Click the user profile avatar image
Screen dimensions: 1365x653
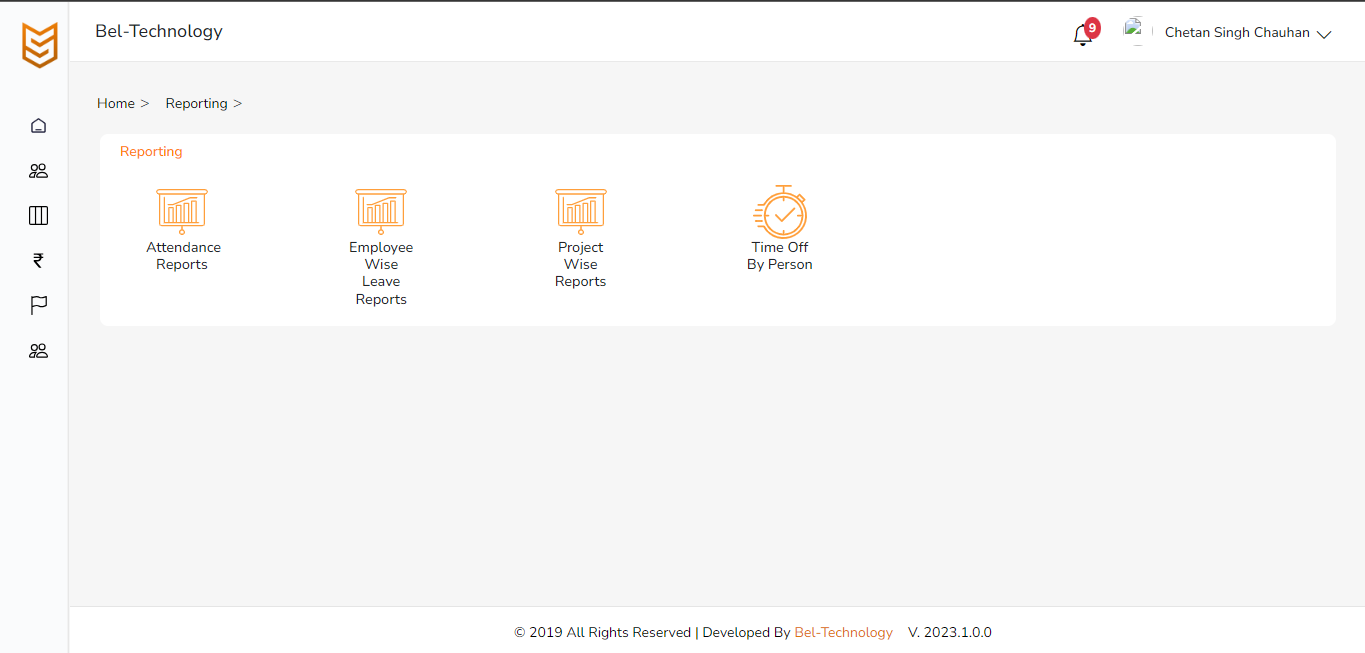tap(1134, 31)
